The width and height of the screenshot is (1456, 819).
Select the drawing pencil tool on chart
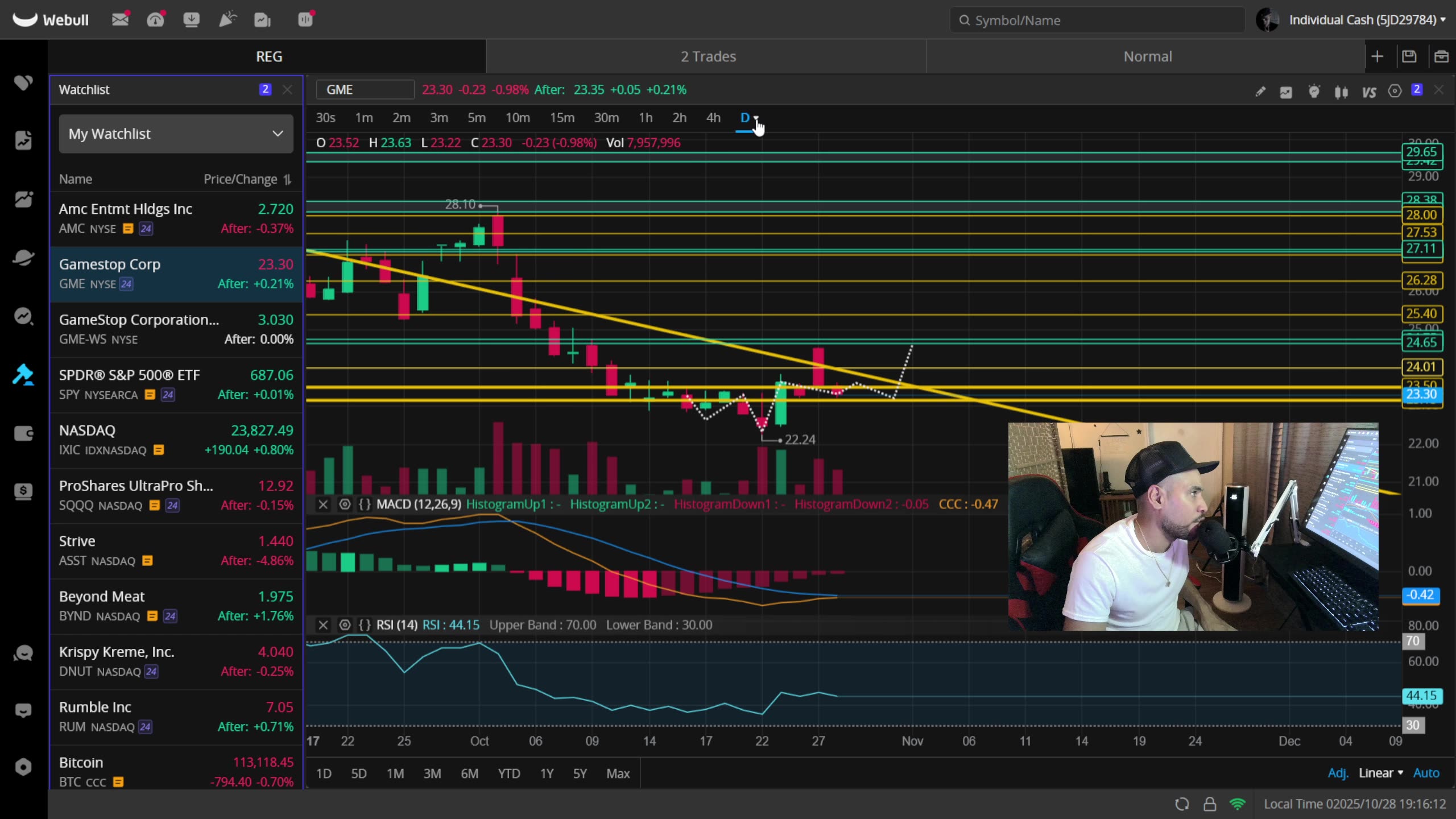[1260, 91]
